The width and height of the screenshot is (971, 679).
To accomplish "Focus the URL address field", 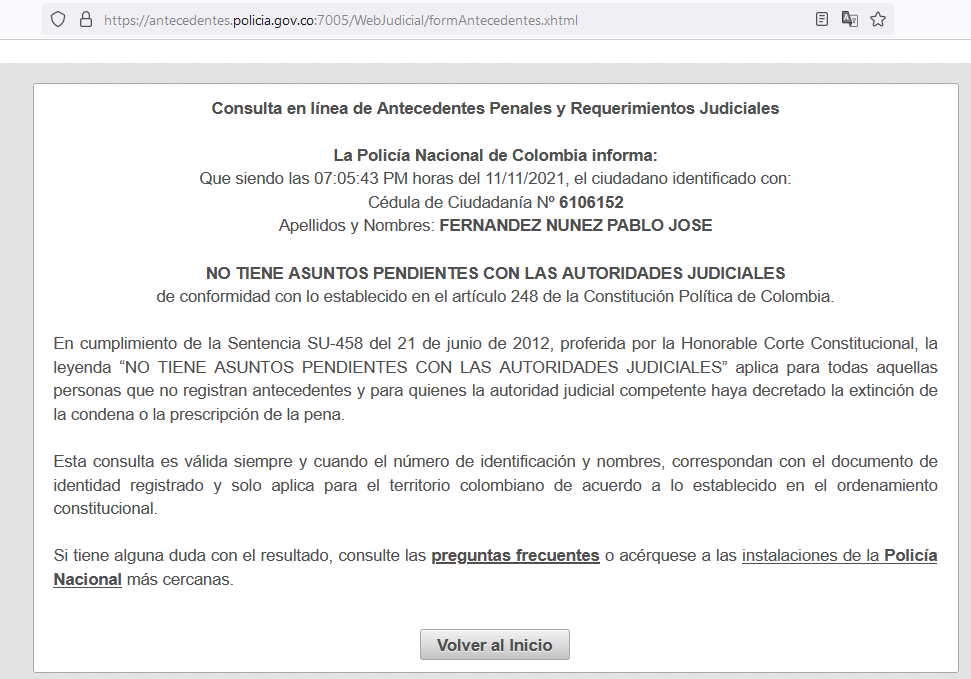I will (400, 20).
